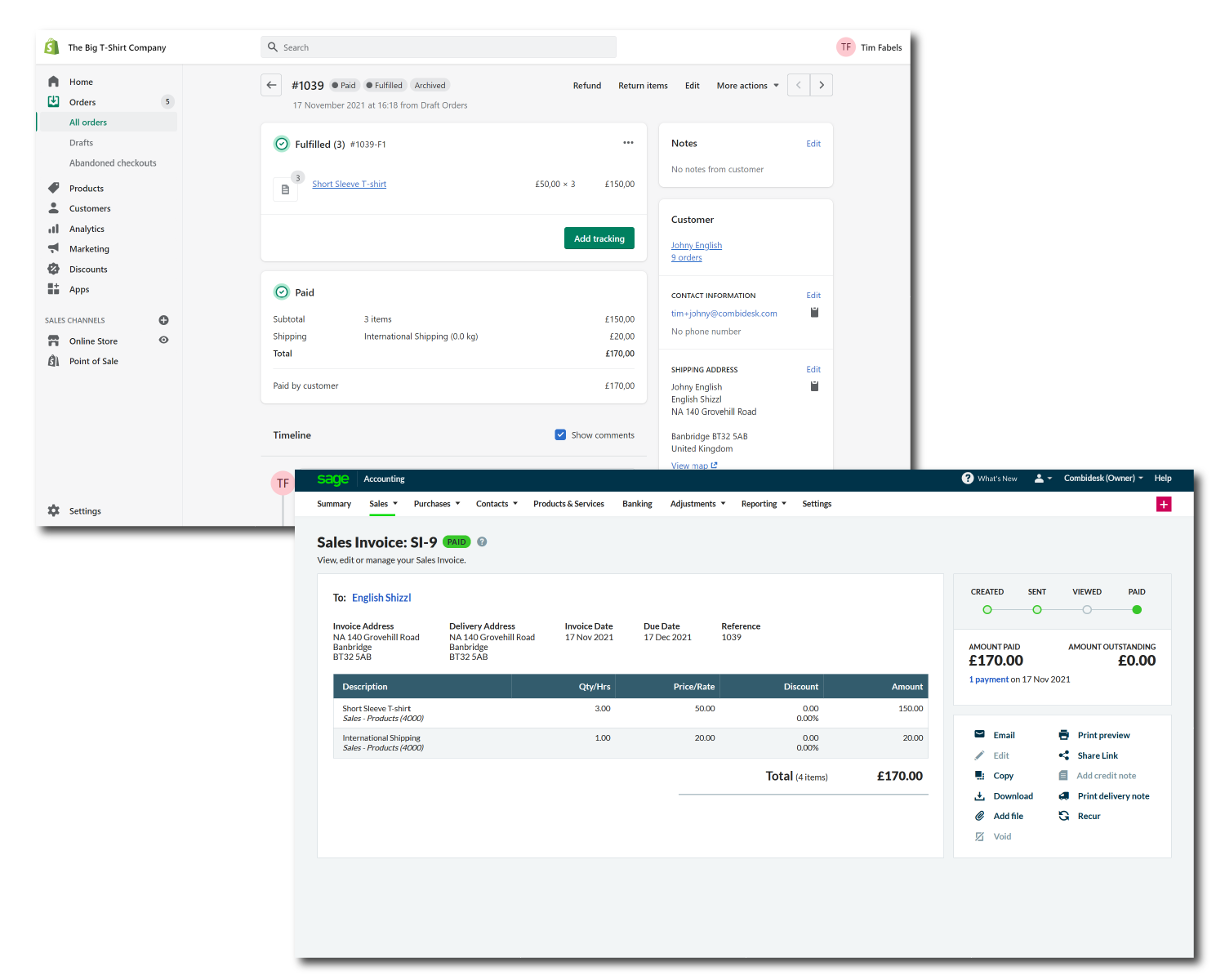Copy customer email with the clipboard icon
The image size is (1225, 980).
(814, 312)
